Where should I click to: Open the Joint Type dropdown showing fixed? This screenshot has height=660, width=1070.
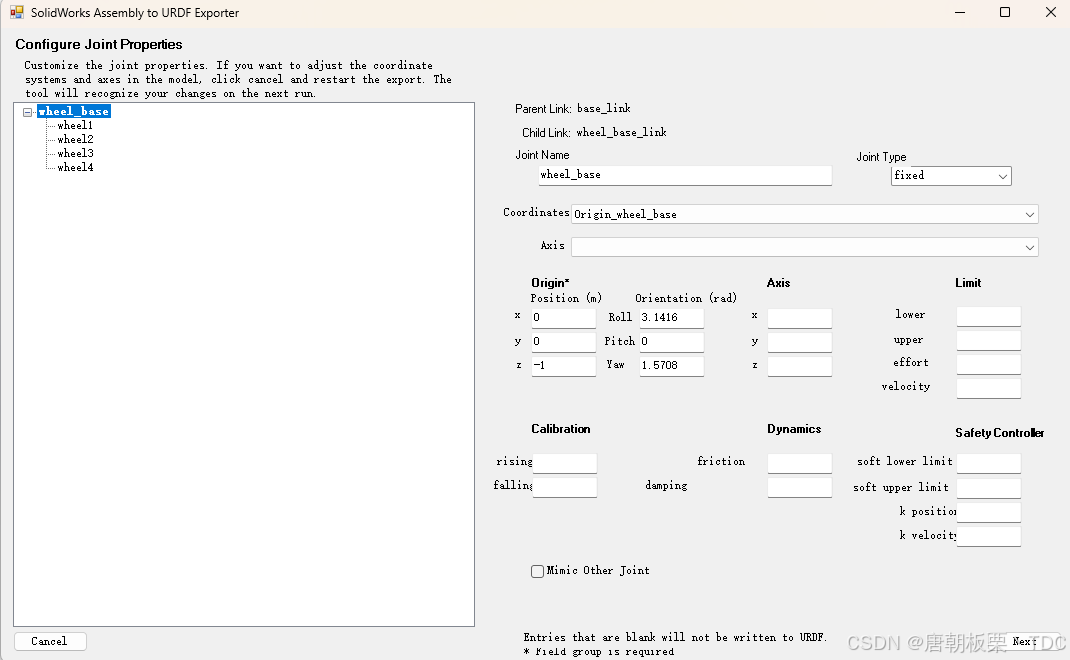click(x=1002, y=175)
